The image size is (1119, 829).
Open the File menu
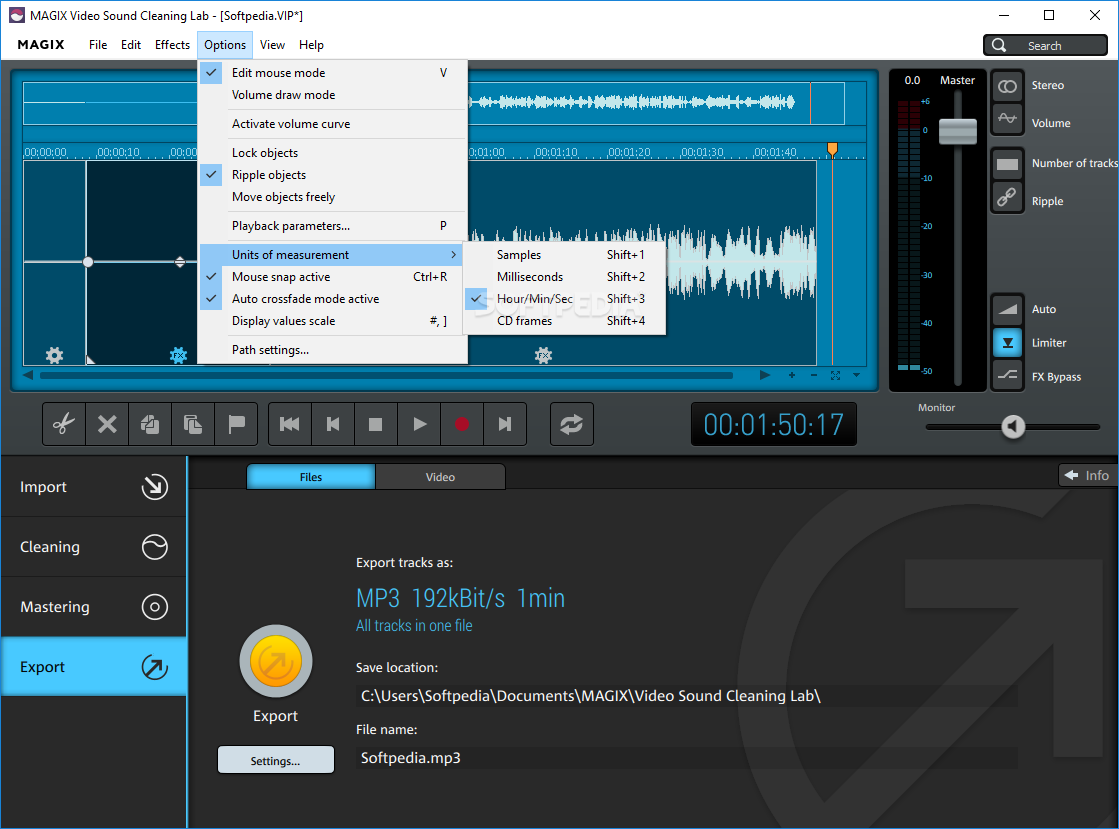[98, 45]
